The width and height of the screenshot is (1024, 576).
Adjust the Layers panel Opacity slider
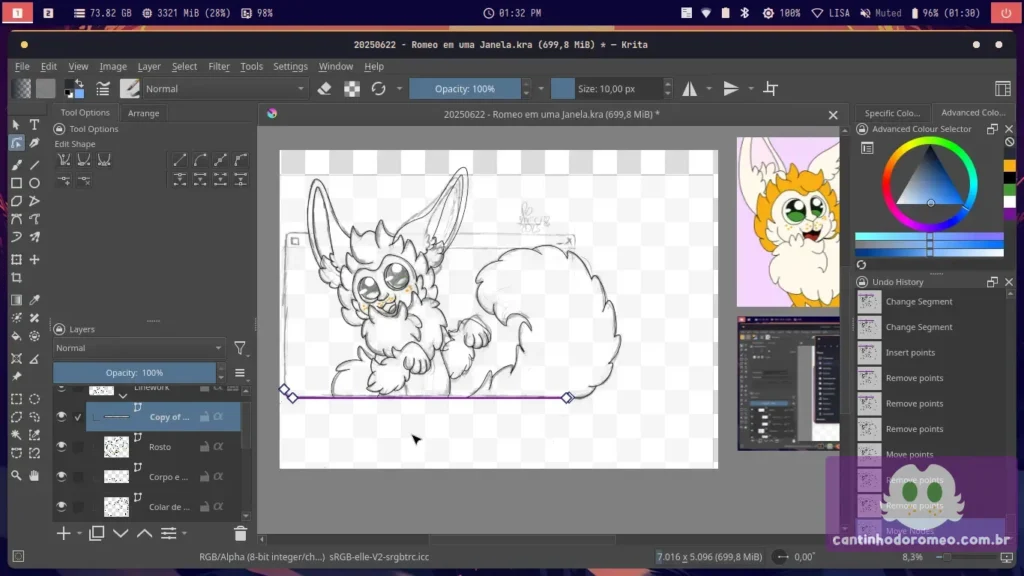pos(135,373)
